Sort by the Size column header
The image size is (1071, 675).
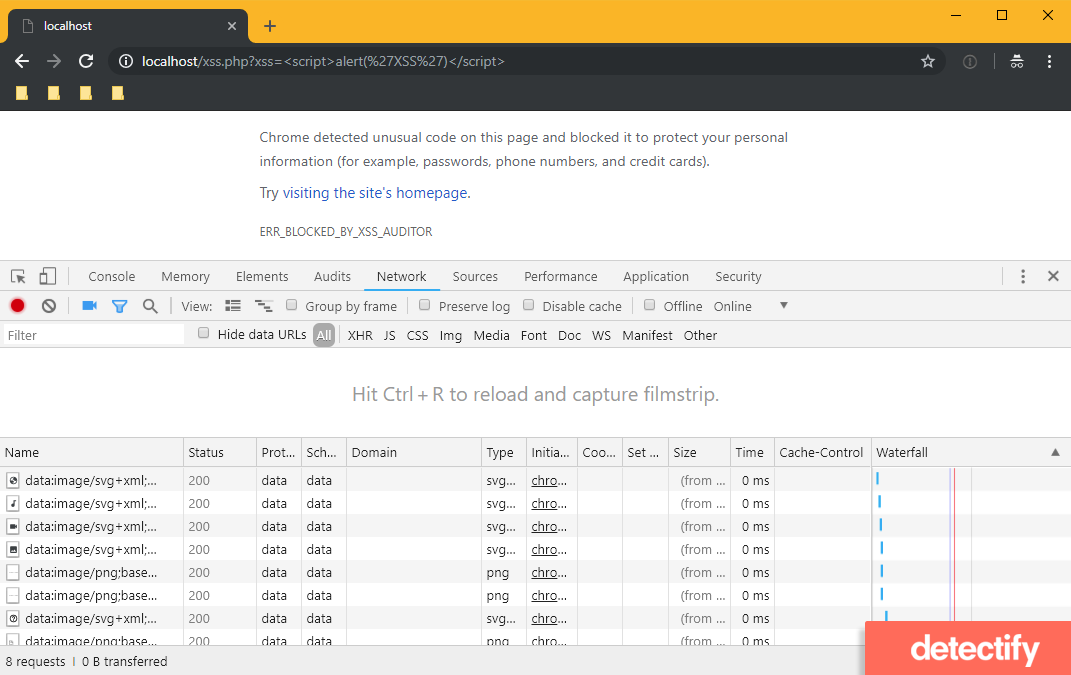[x=699, y=452]
